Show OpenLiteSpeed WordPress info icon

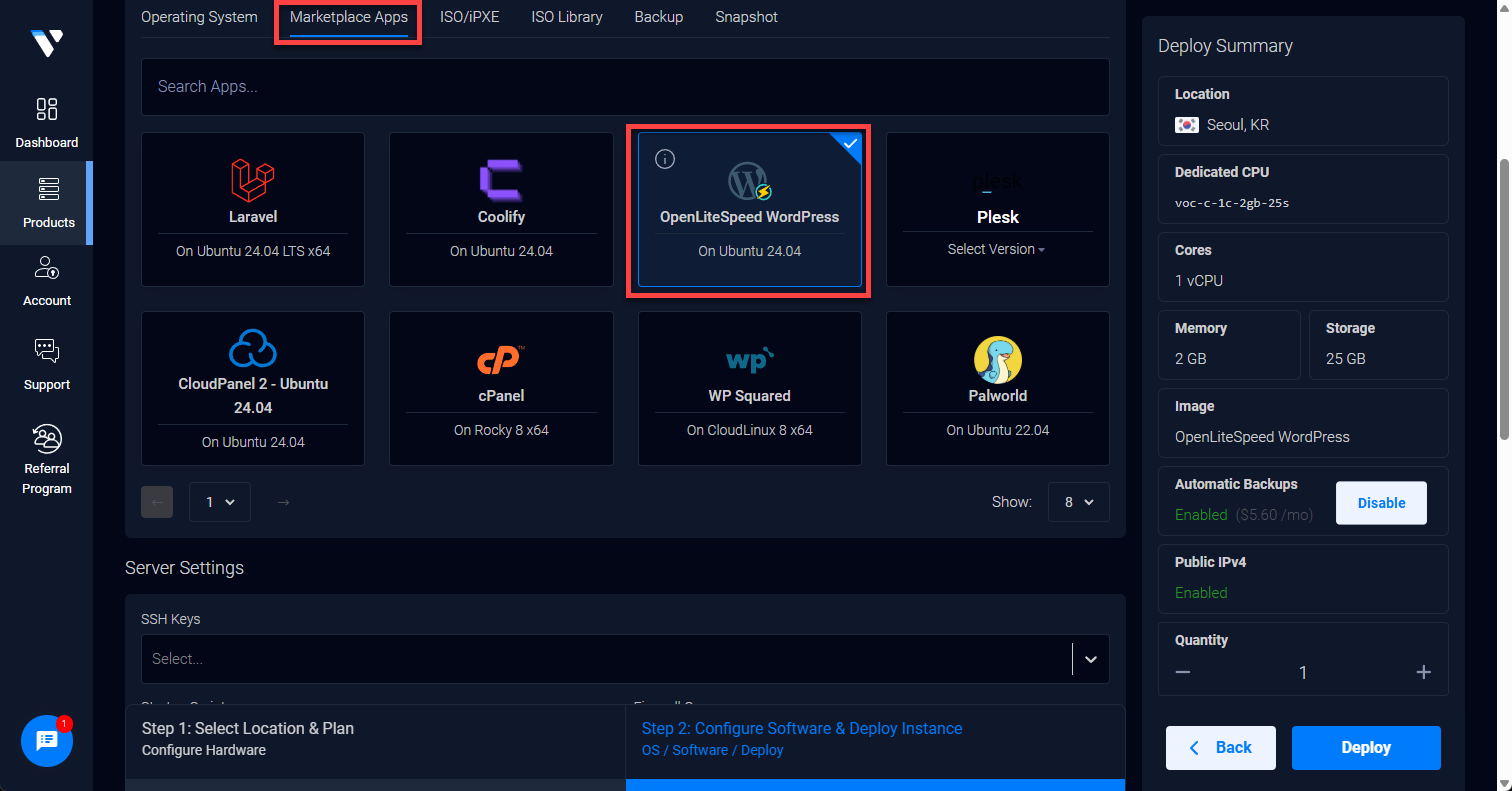tap(665, 159)
